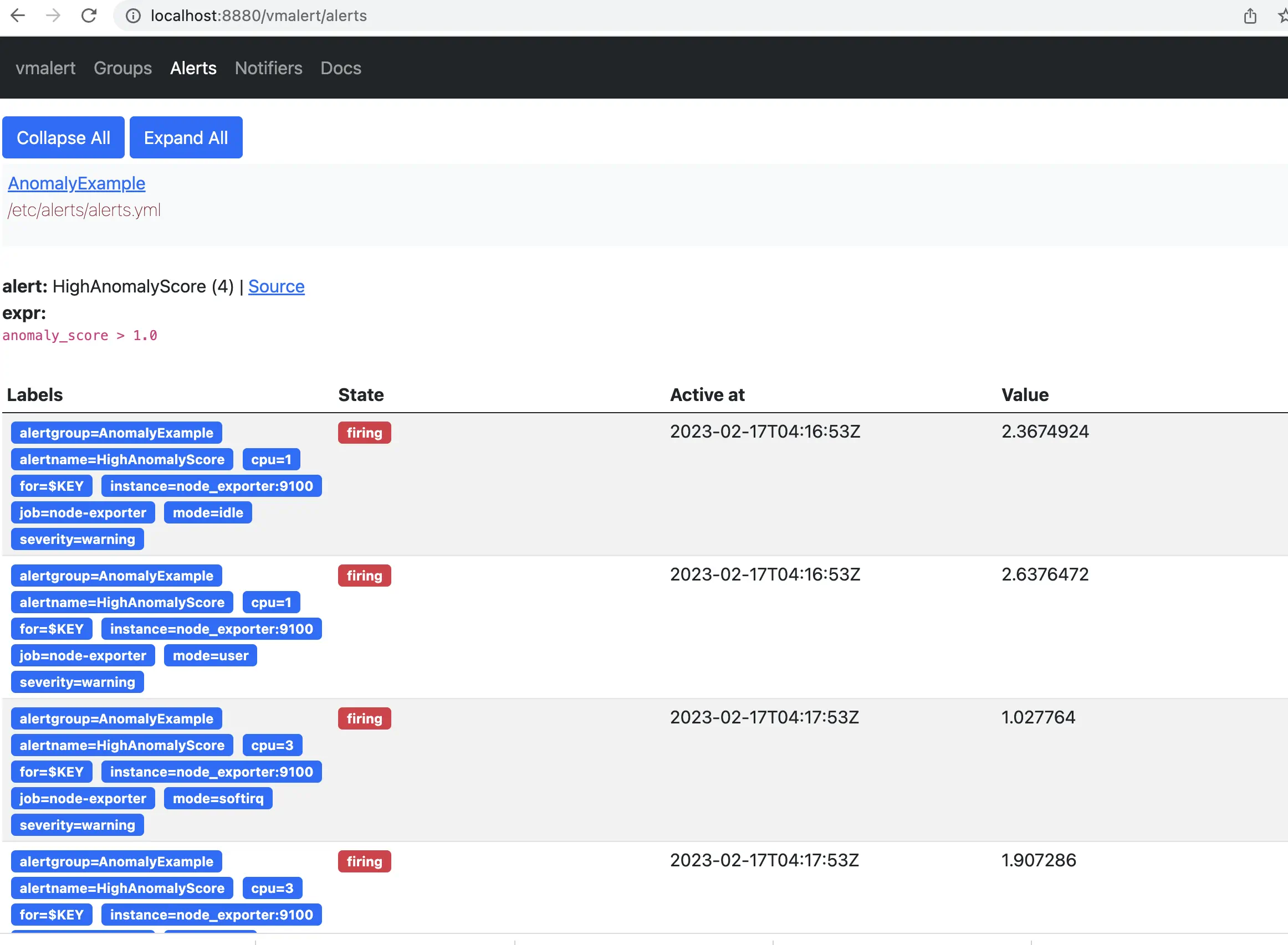
Task: Expand all alert groups
Action: pyautogui.click(x=186, y=137)
